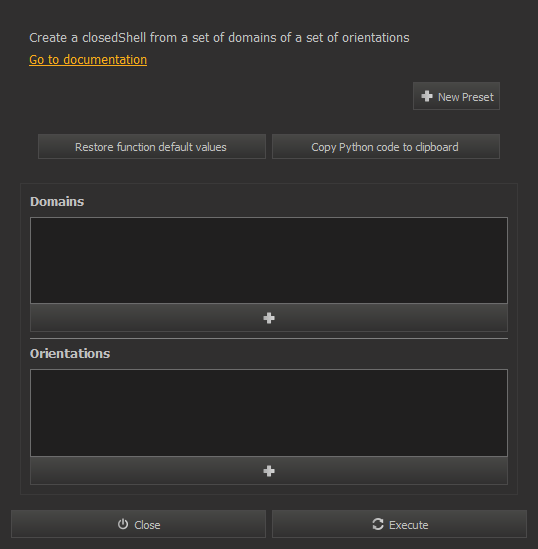Click the Orientations section heading
The height and width of the screenshot is (549, 538).
coord(70,354)
